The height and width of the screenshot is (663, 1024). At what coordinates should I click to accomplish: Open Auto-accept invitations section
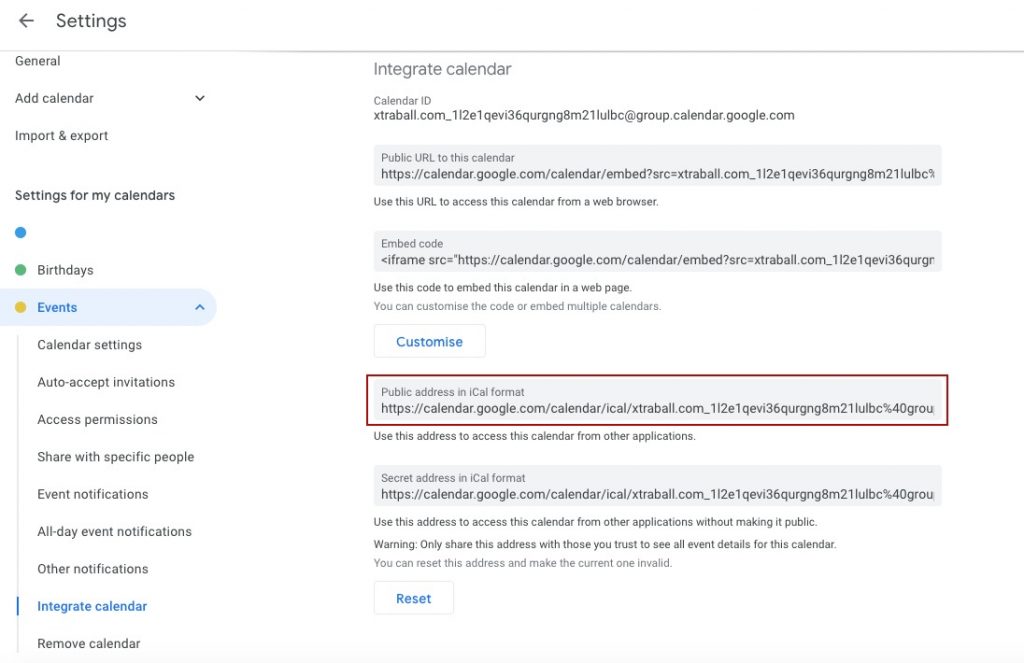point(106,382)
